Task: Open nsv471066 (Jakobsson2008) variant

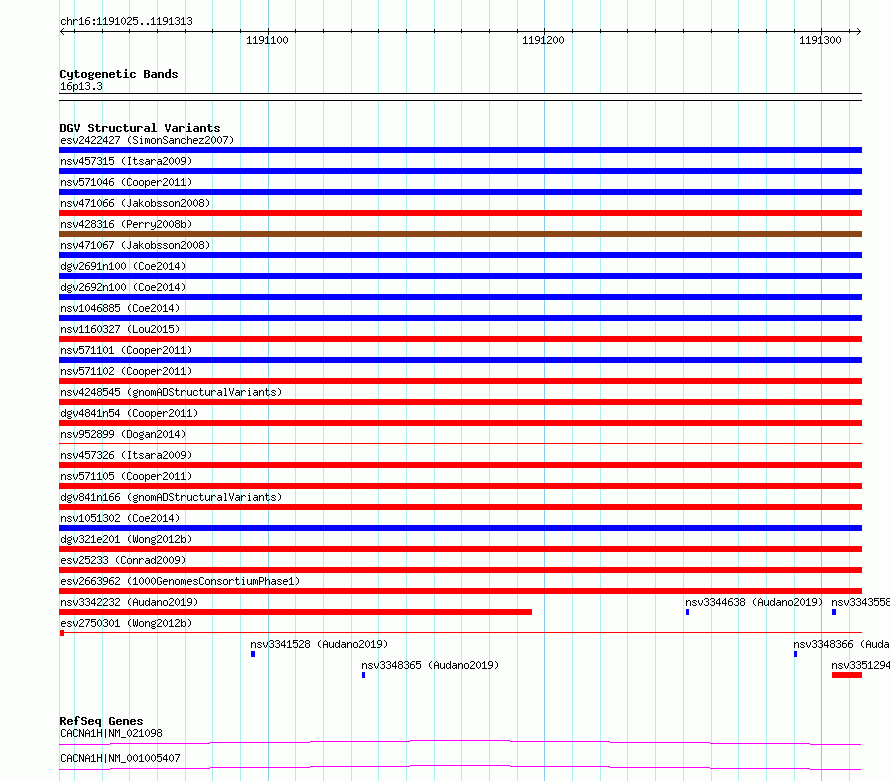Action: point(135,203)
